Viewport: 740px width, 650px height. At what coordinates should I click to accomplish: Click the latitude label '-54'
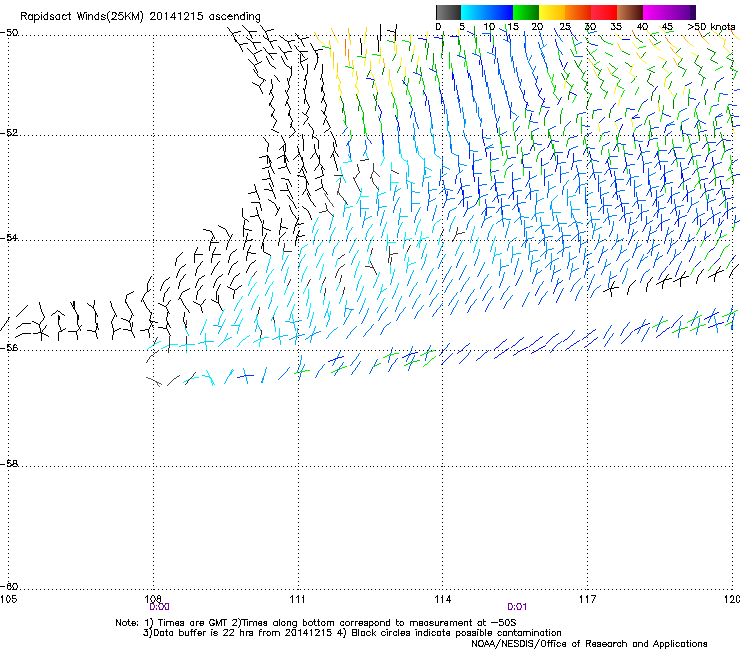[9, 237]
